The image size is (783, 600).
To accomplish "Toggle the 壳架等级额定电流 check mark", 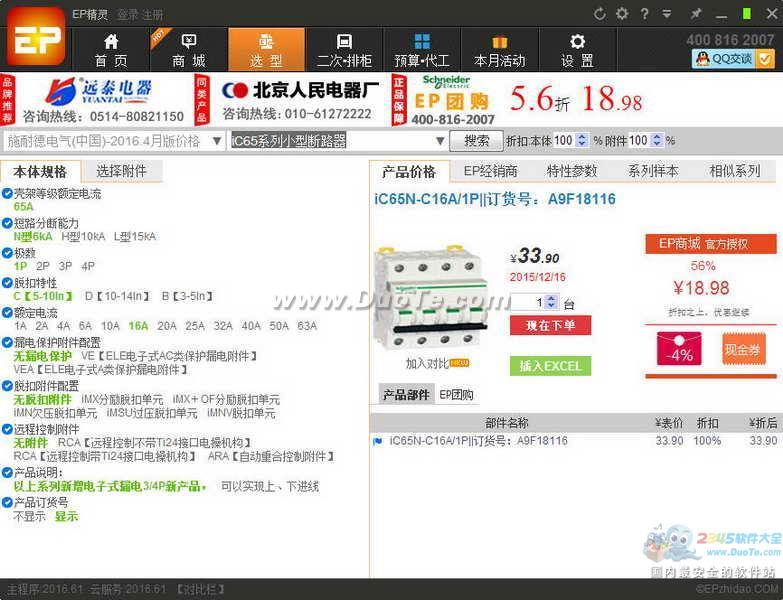I will point(7,194).
